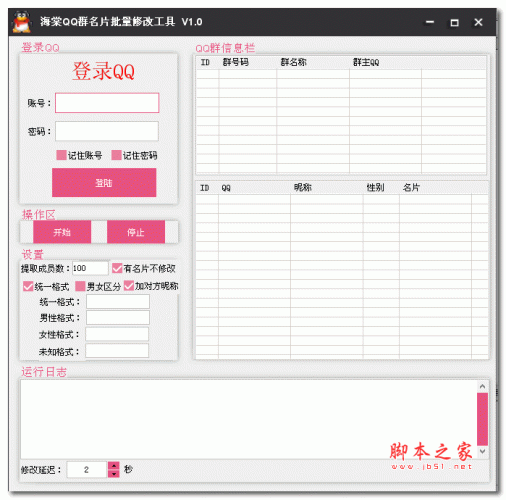Uncheck the 统一格式 checkbox

pos(28,286)
